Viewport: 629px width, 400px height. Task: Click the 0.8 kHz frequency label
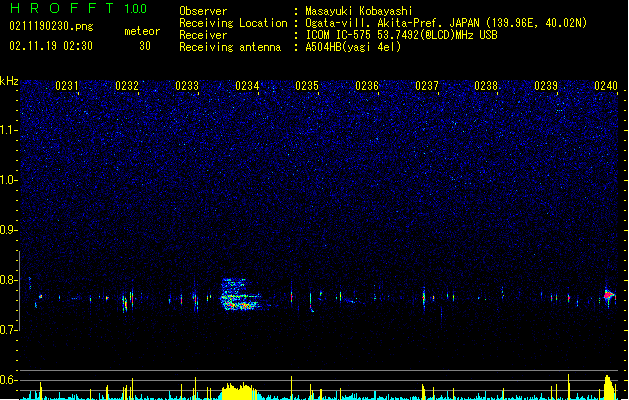(x=8, y=280)
